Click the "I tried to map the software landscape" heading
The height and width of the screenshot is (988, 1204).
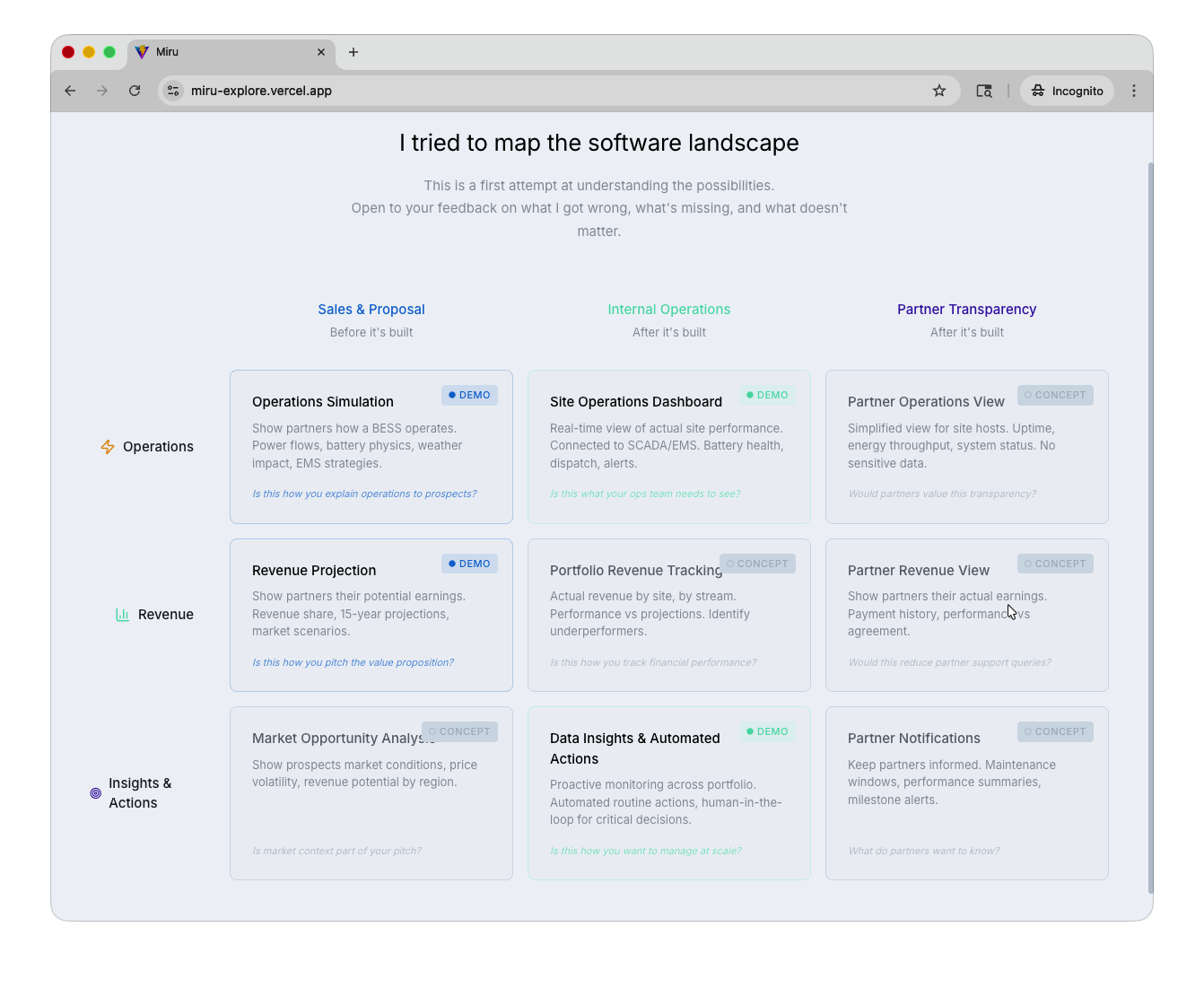[599, 143]
